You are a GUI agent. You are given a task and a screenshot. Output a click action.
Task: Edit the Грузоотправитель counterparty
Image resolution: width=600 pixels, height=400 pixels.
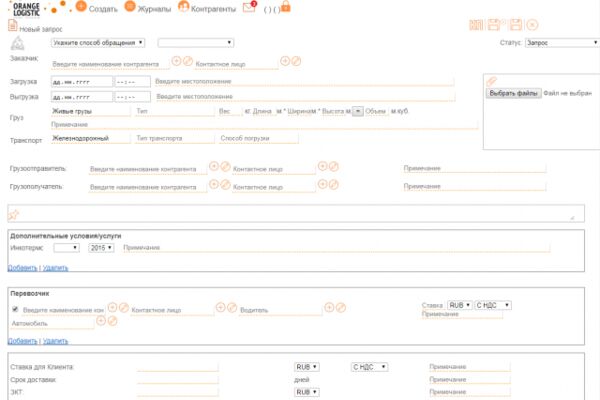[x=225, y=166]
